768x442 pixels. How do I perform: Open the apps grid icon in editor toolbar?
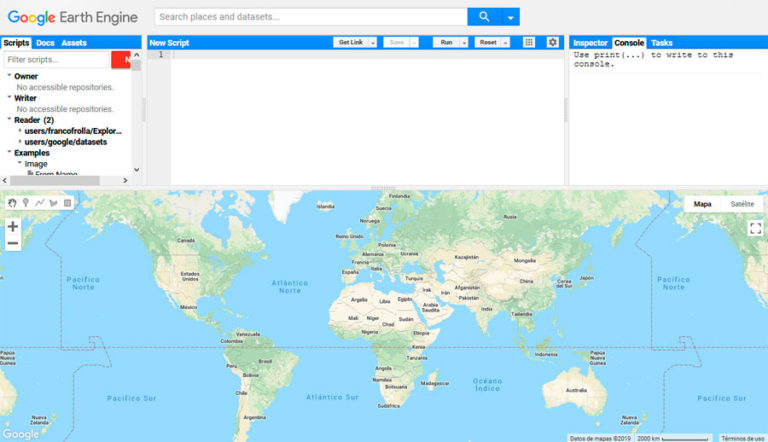pyautogui.click(x=529, y=43)
